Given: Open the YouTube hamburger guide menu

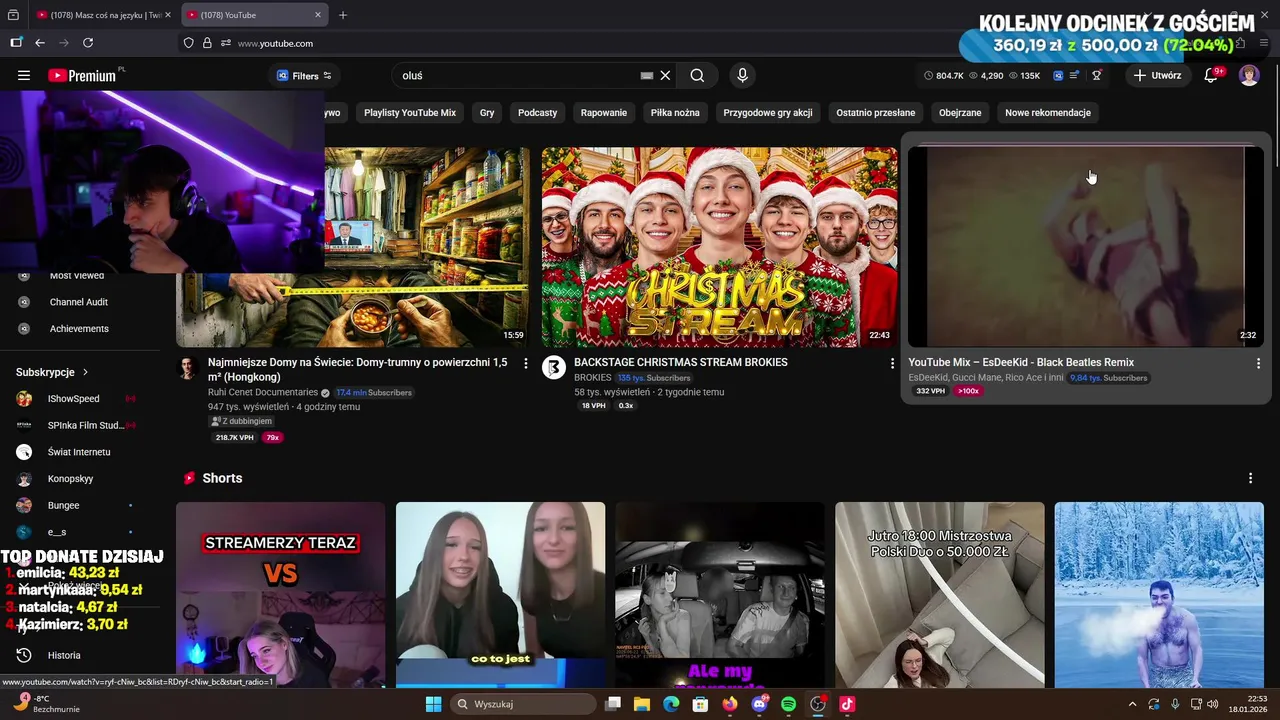Looking at the screenshot, I should (24, 75).
